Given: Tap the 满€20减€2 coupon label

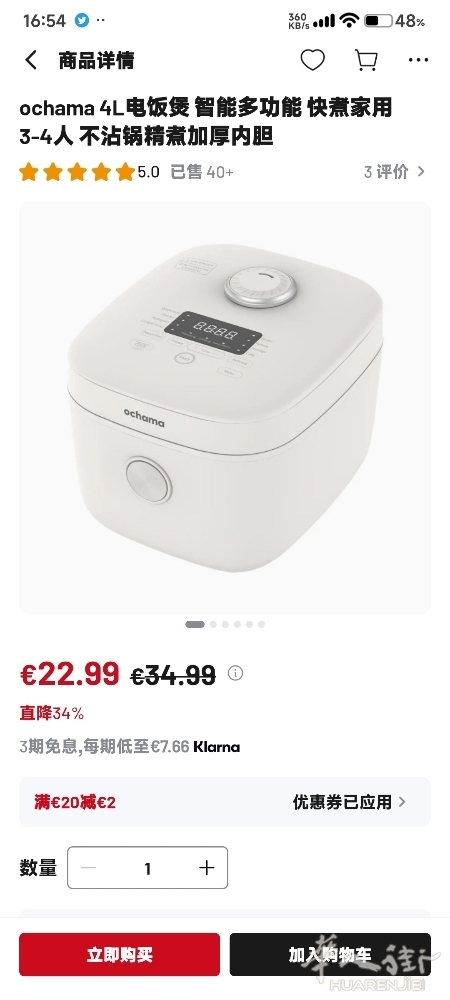Looking at the screenshot, I should tap(75, 802).
